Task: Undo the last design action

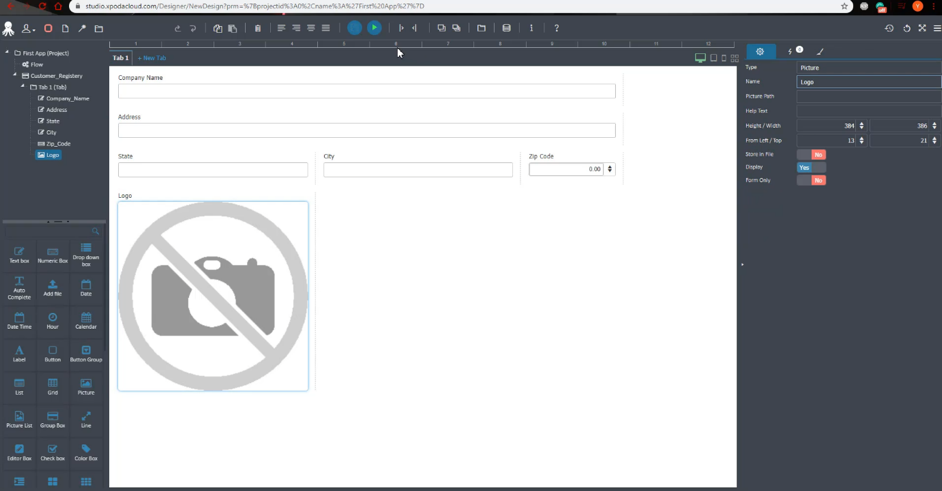Action: (177, 28)
